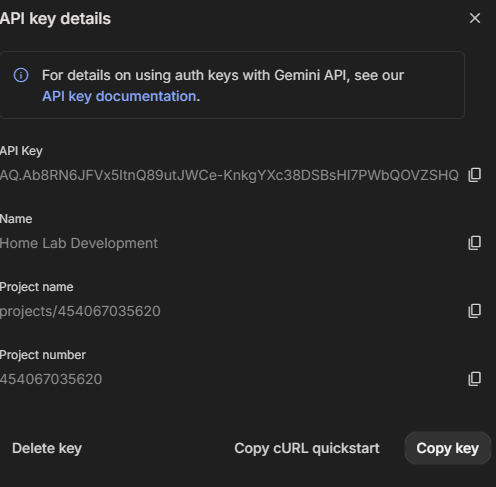Close the API key details dialog
Screen dimensions: 496x487
(x=475, y=18)
